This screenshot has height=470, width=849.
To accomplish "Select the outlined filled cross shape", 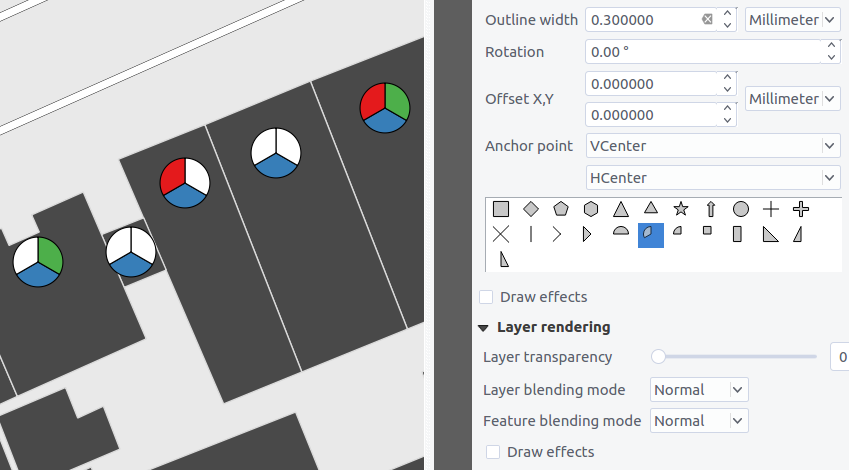I will coord(801,209).
